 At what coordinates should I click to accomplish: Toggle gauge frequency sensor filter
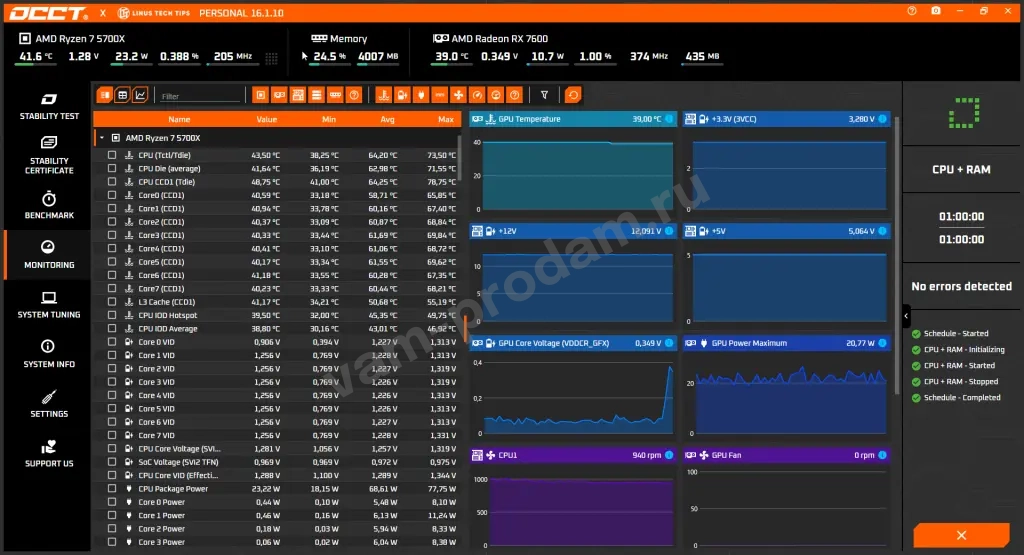(x=477, y=95)
